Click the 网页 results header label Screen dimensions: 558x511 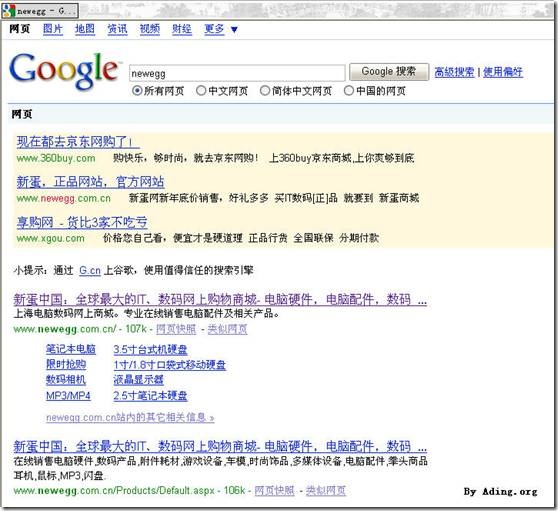[22, 114]
